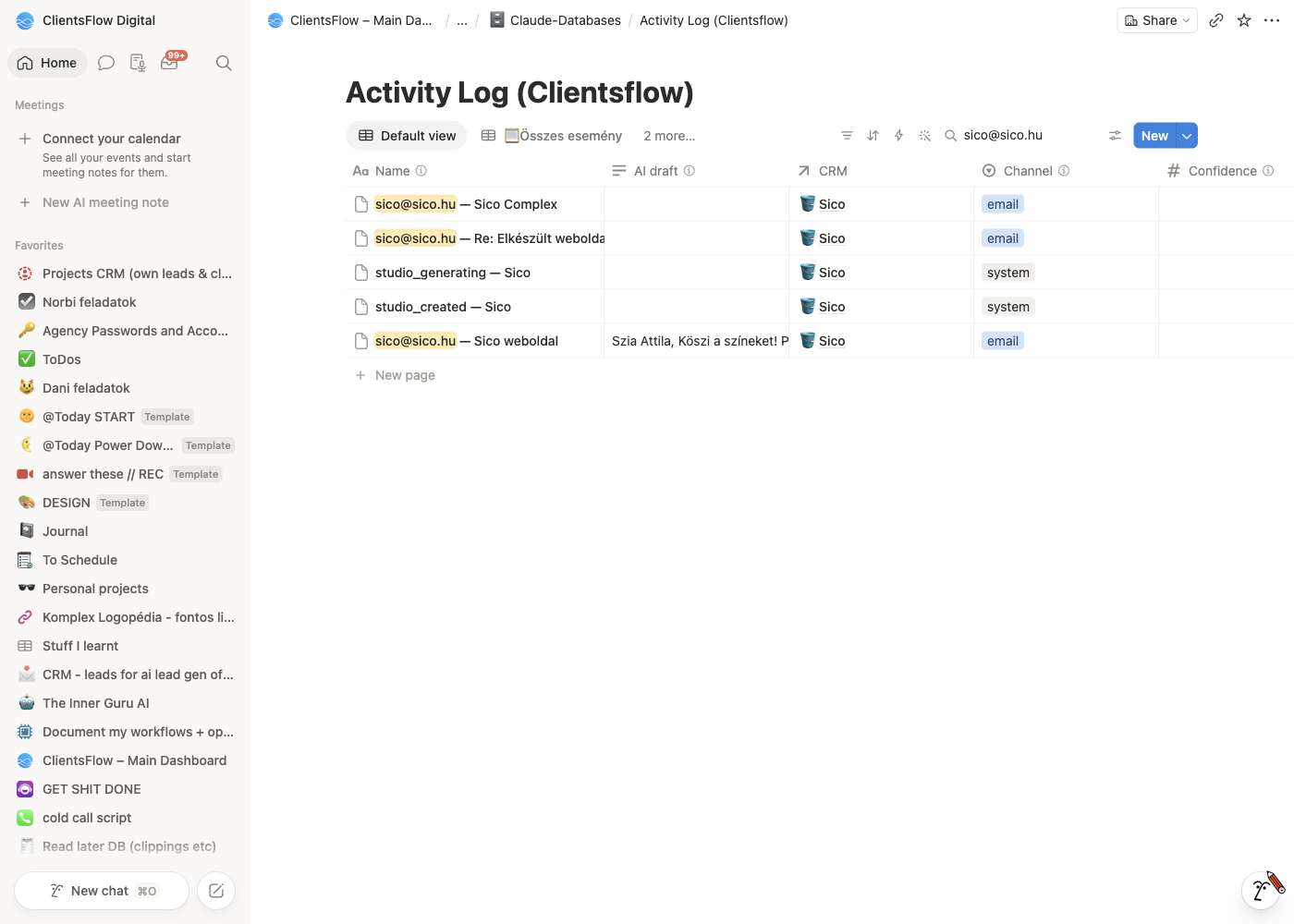
Task: Click the AI sparkle icon in toolbar
Action: [x=924, y=136]
